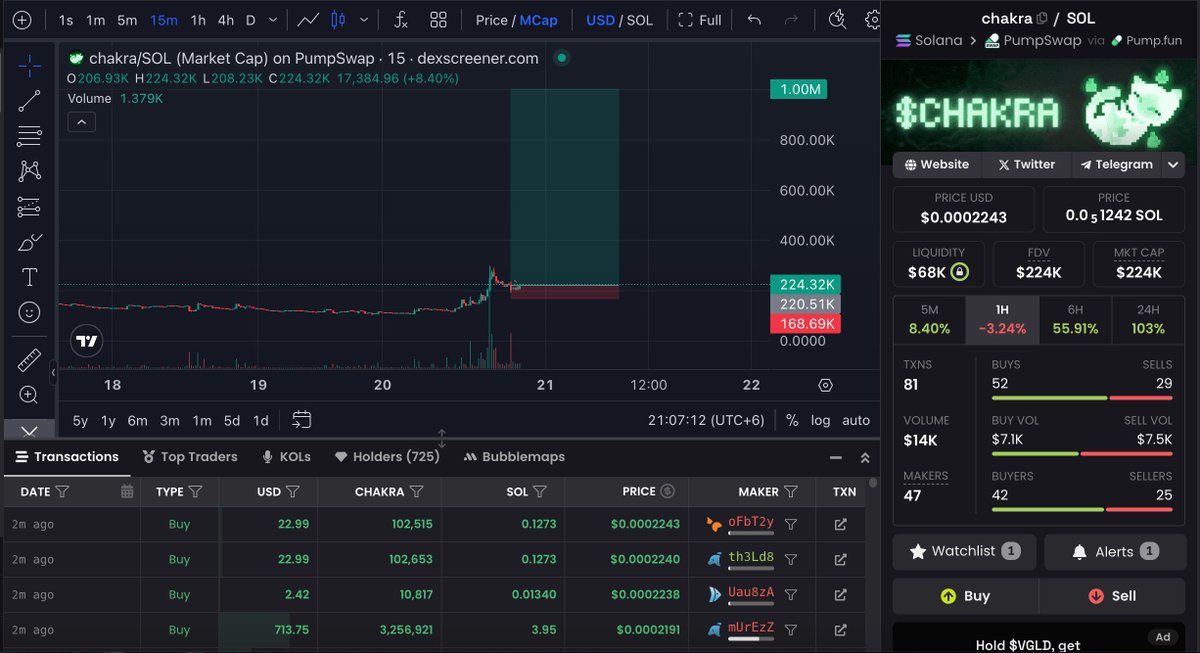Select the Text annotation tool
This screenshot has width=1200, height=653.
pos(29,277)
